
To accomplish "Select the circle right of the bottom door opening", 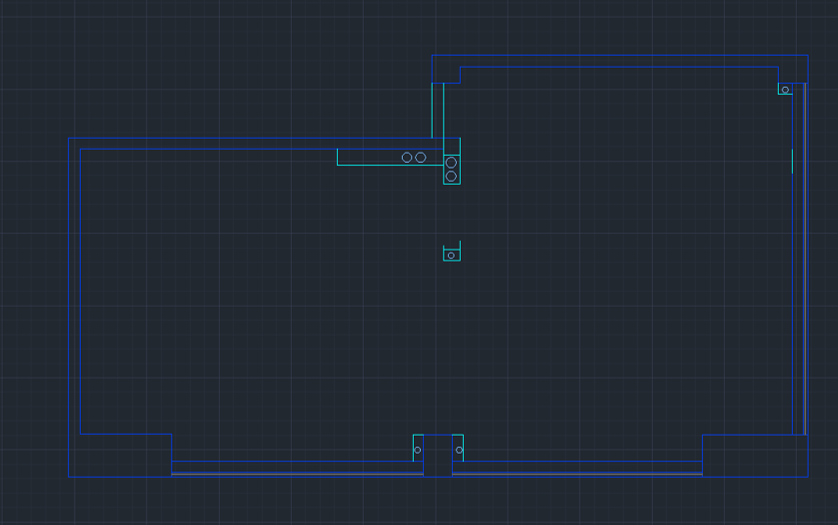I will coord(459,450).
